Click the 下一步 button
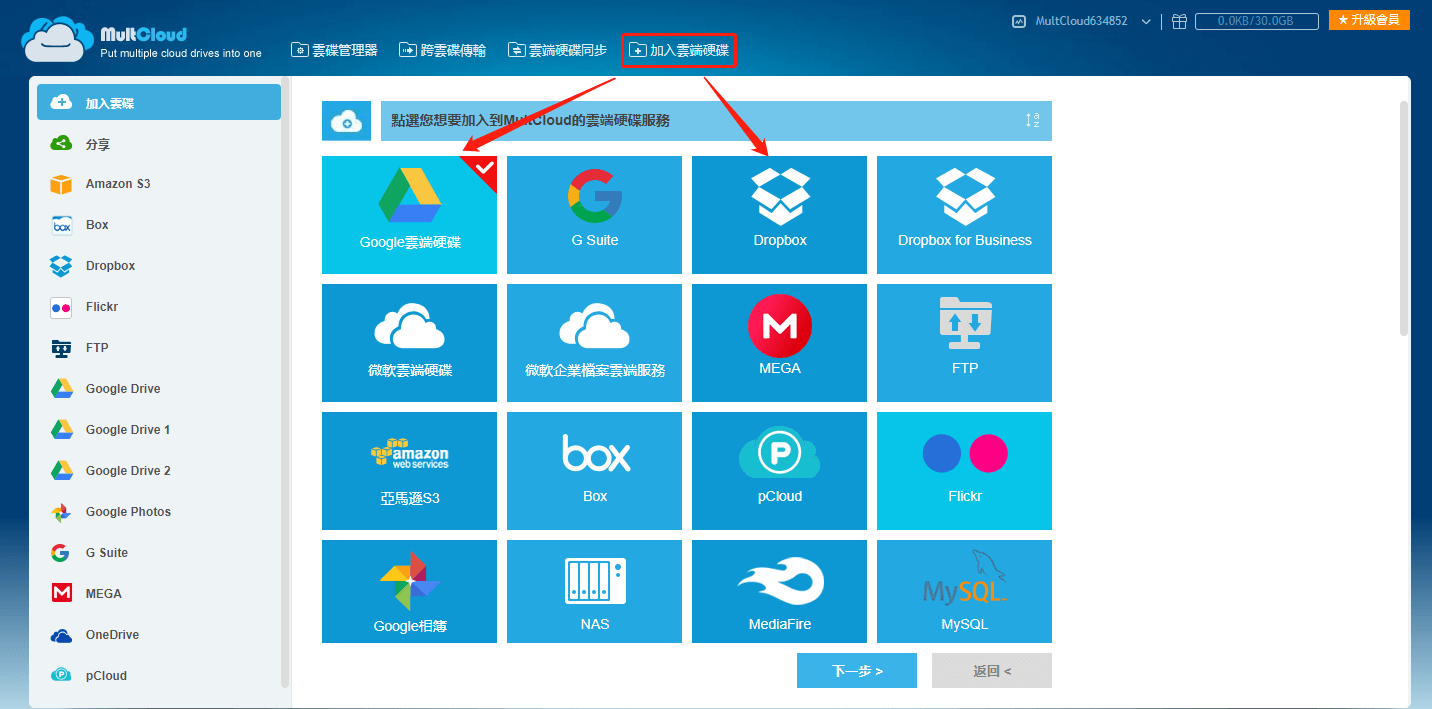 [857, 671]
